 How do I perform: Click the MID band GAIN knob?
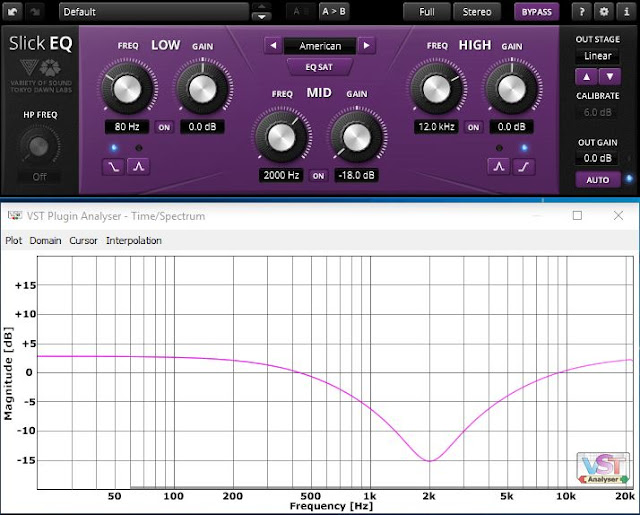tap(357, 137)
